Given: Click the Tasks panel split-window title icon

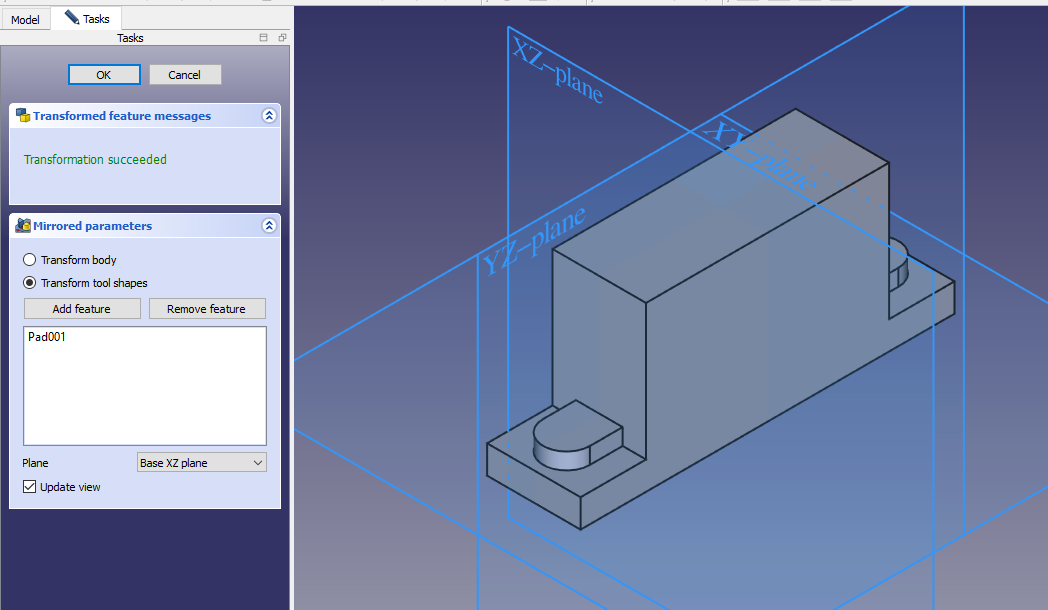Looking at the screenshot, I should (x=263, y=38).
